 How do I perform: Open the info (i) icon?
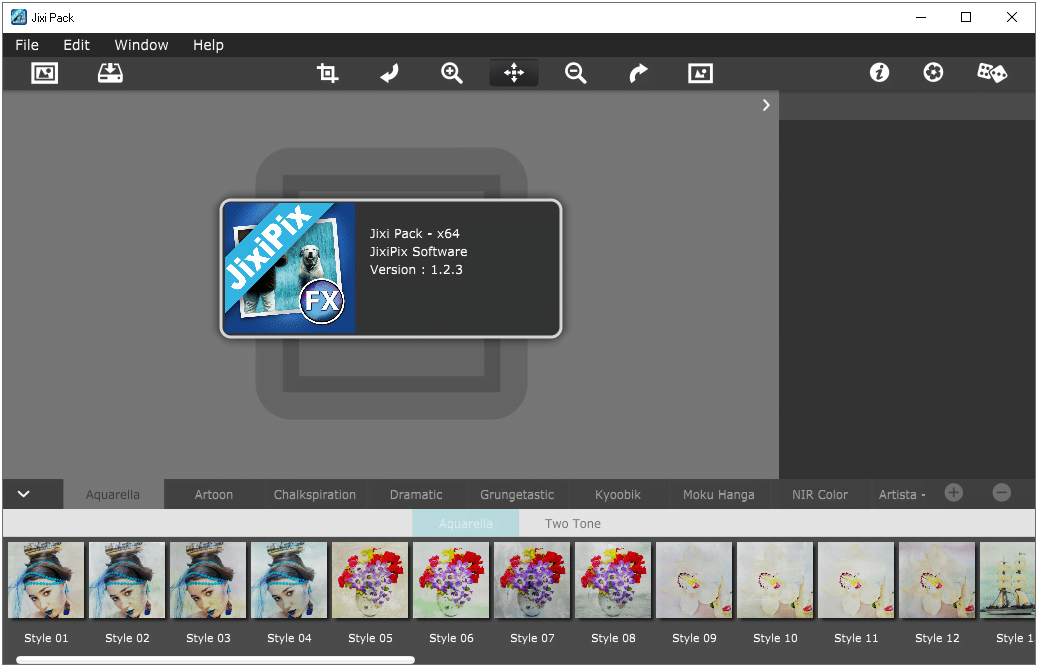click(x=879, y=72)
